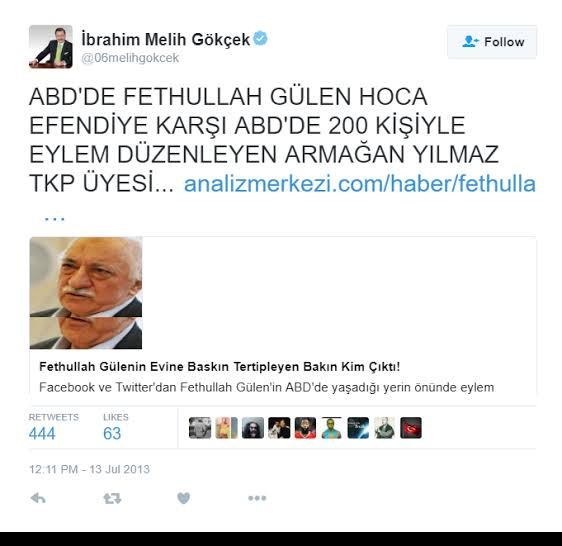Open İbrahim Melih Gökçek profile picture
562x546 pixels.
[51, 47]
